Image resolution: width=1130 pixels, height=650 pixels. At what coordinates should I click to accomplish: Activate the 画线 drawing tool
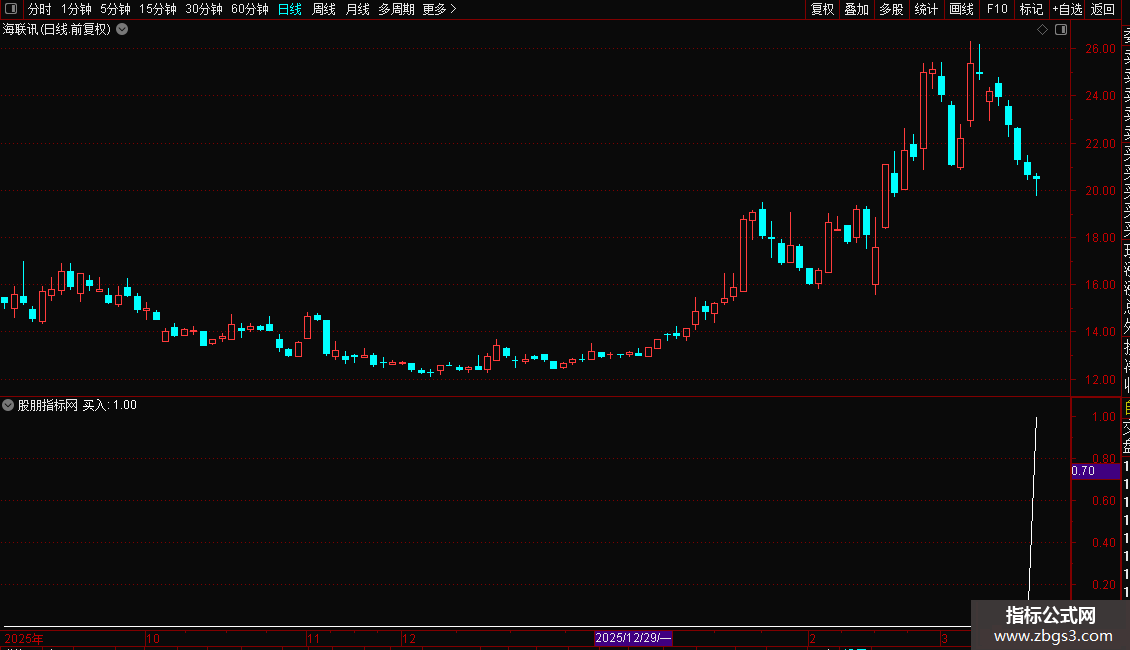(x=961, y=9)
